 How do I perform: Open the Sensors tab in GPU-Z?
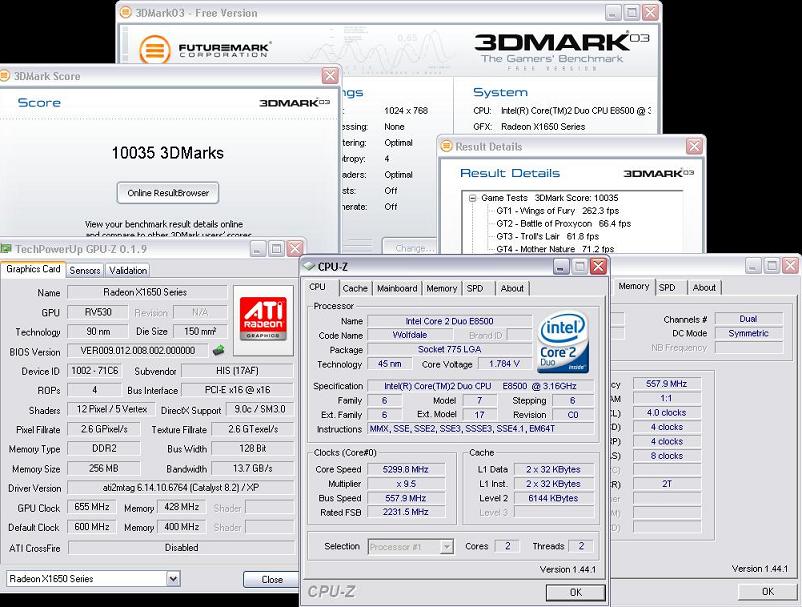85,271
